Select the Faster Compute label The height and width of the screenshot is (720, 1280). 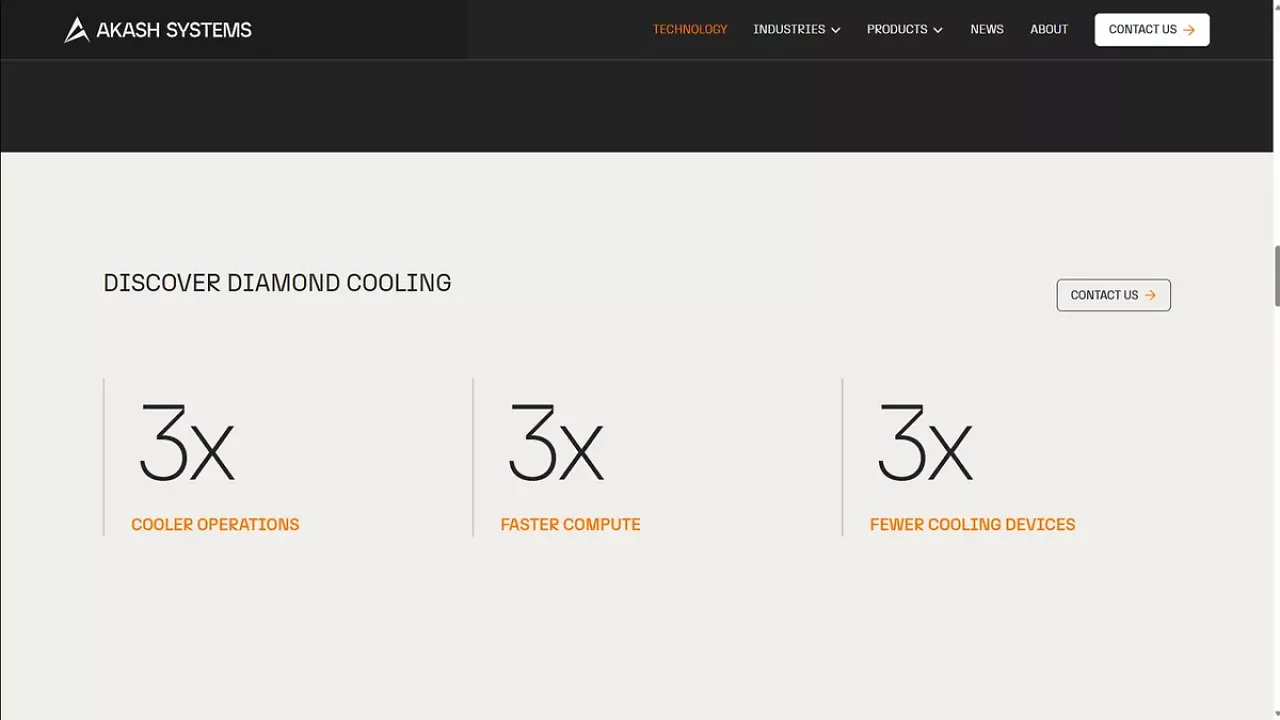[570, 524]
